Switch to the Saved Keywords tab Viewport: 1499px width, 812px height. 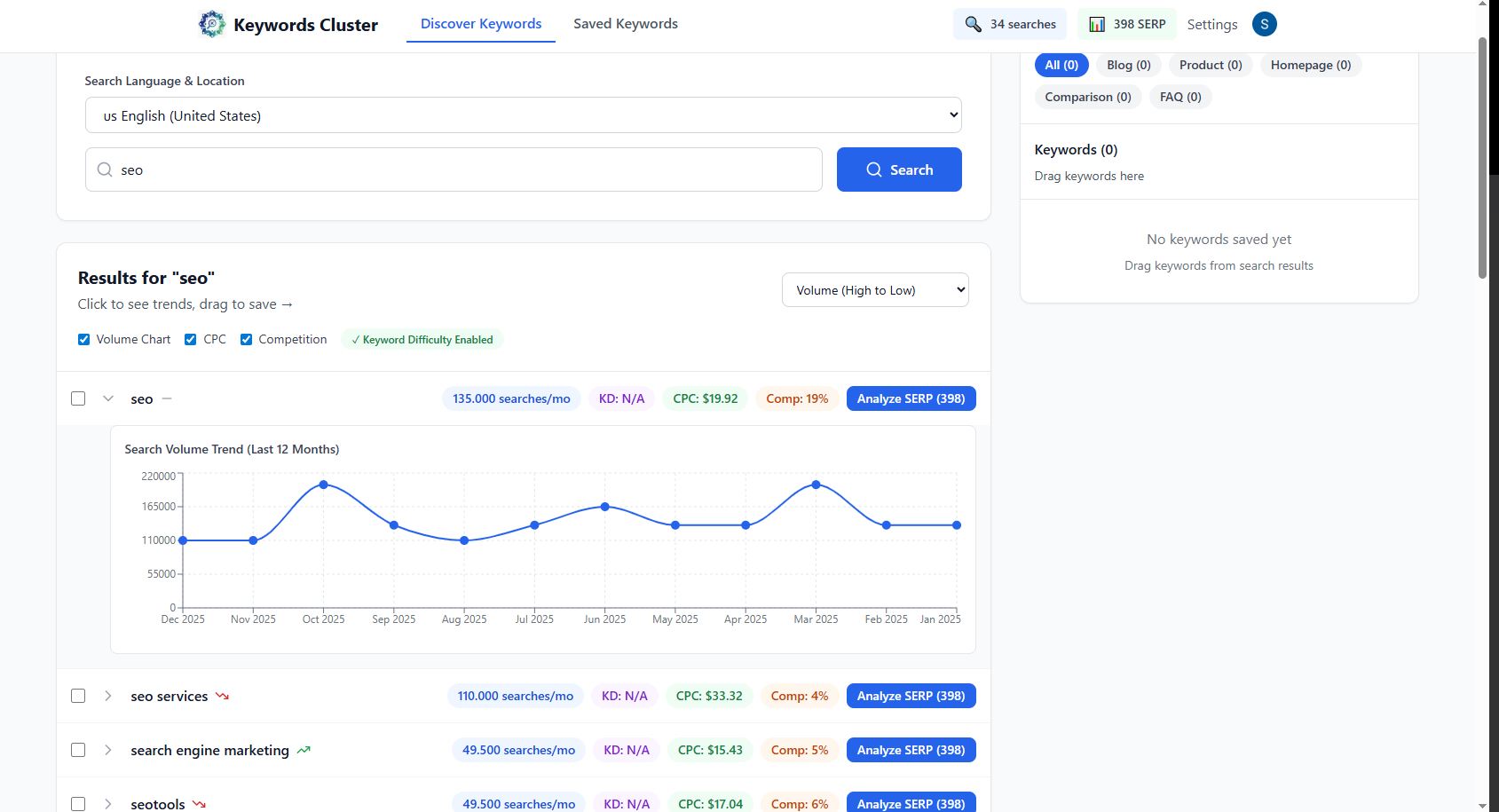point(625,24)
